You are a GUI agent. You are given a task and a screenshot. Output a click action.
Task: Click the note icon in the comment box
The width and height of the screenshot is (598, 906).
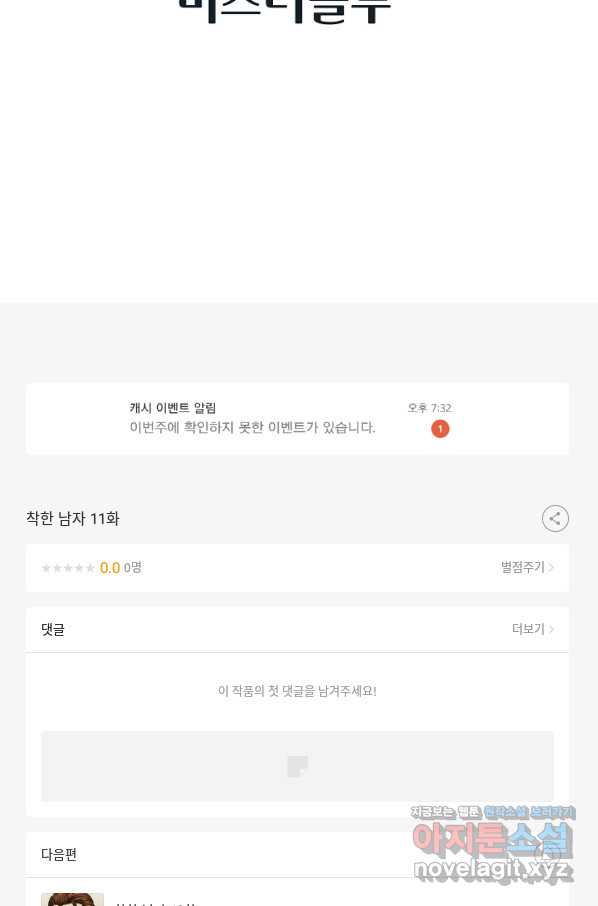click(x=298, y=766)
